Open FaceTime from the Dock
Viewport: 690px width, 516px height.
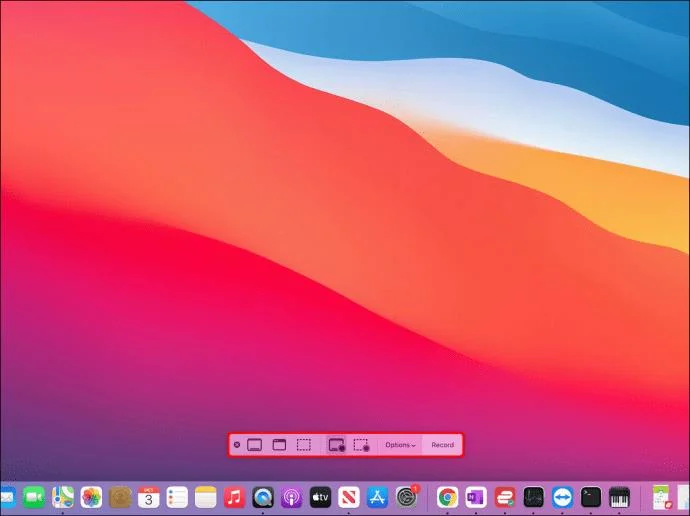[34, 497]
